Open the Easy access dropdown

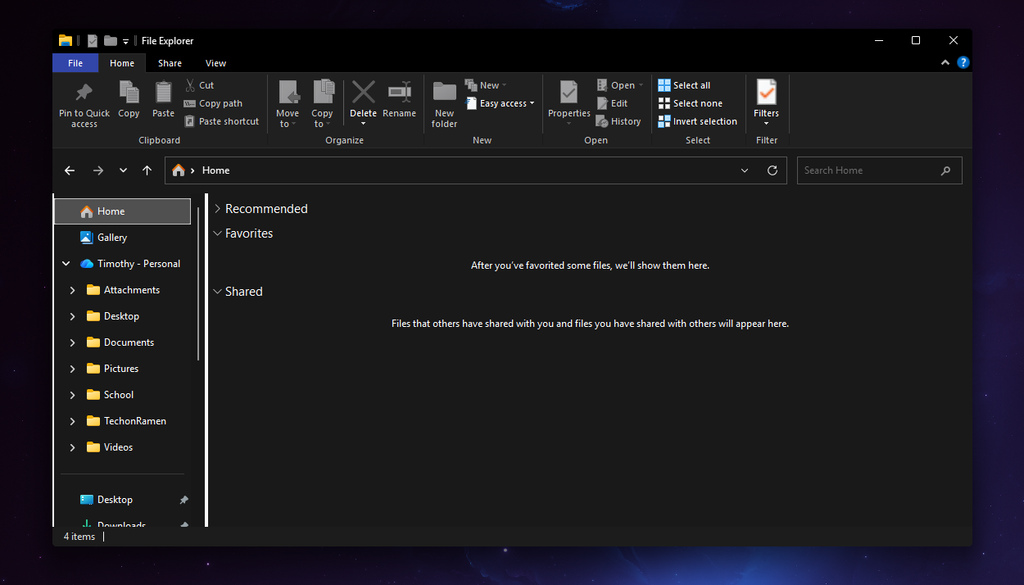[501, 103]
